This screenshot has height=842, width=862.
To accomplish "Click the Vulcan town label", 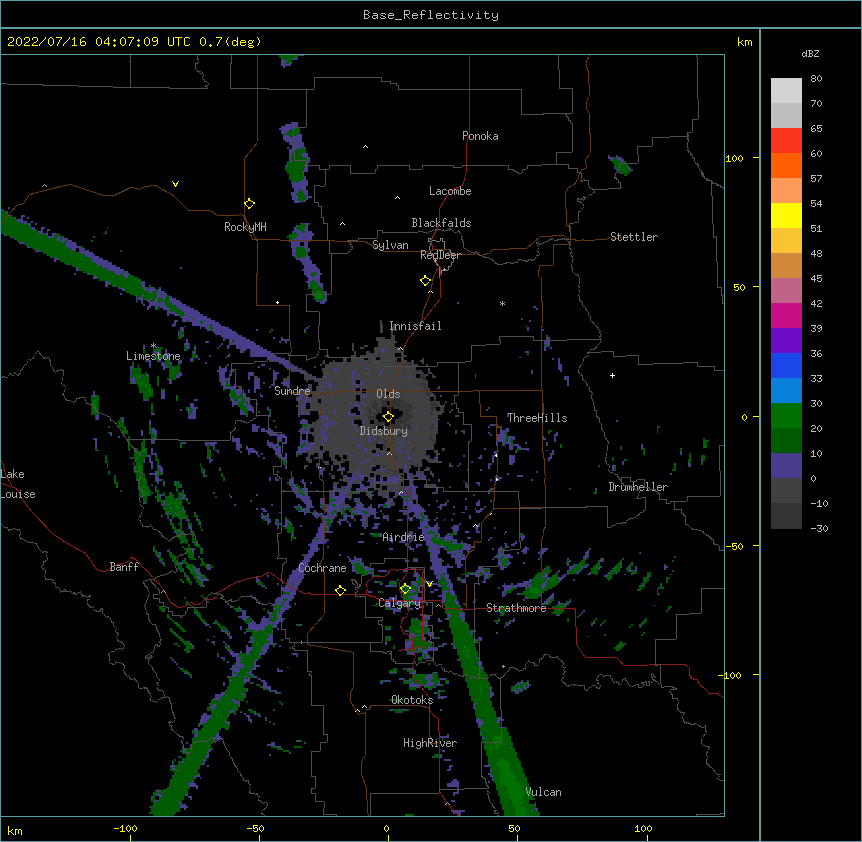I will pyautogui.click(x=543, y=792).
